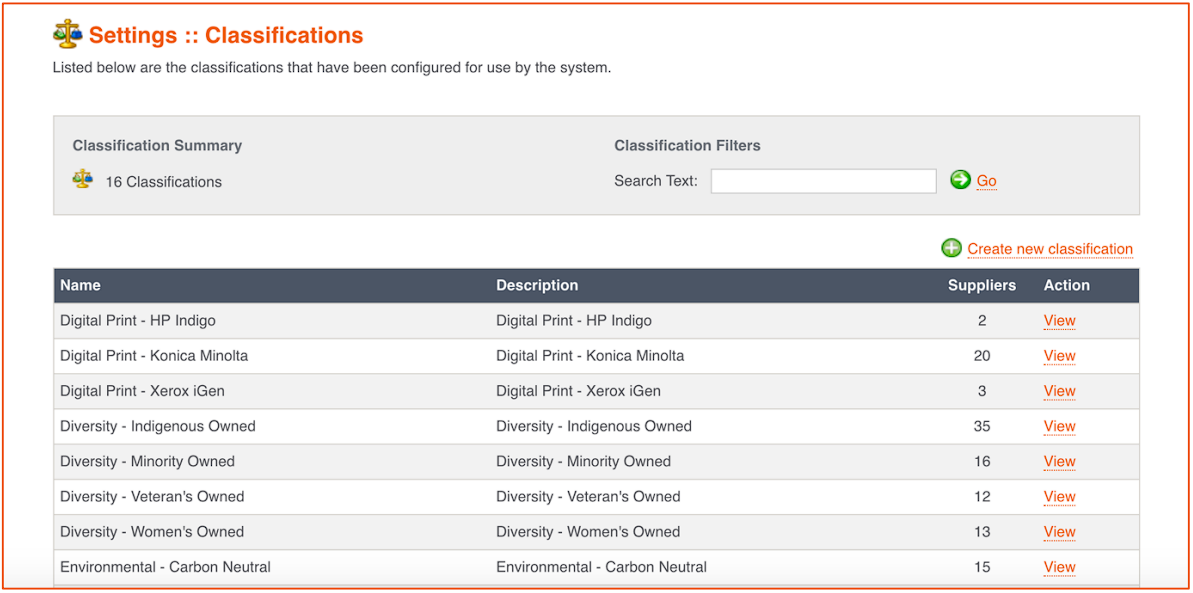Click the scales icon beside Settings heading

click(x=68, y=34)
